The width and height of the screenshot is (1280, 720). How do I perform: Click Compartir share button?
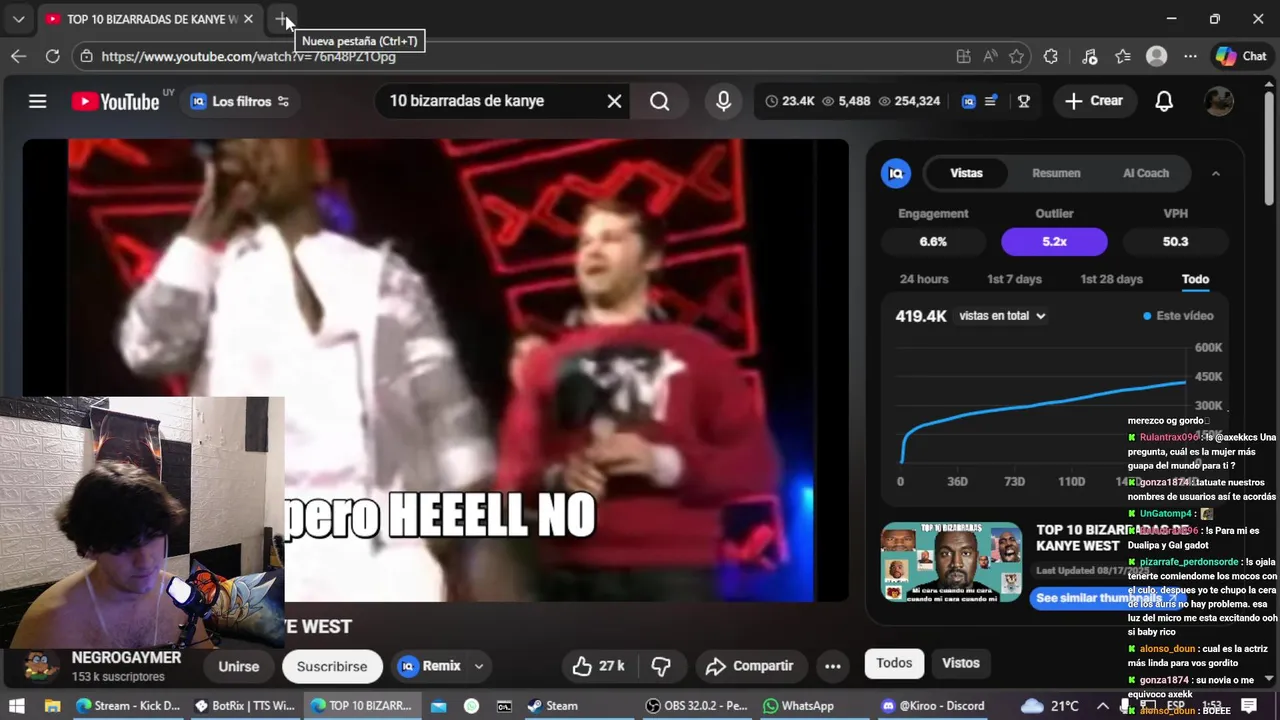point(749,666)
